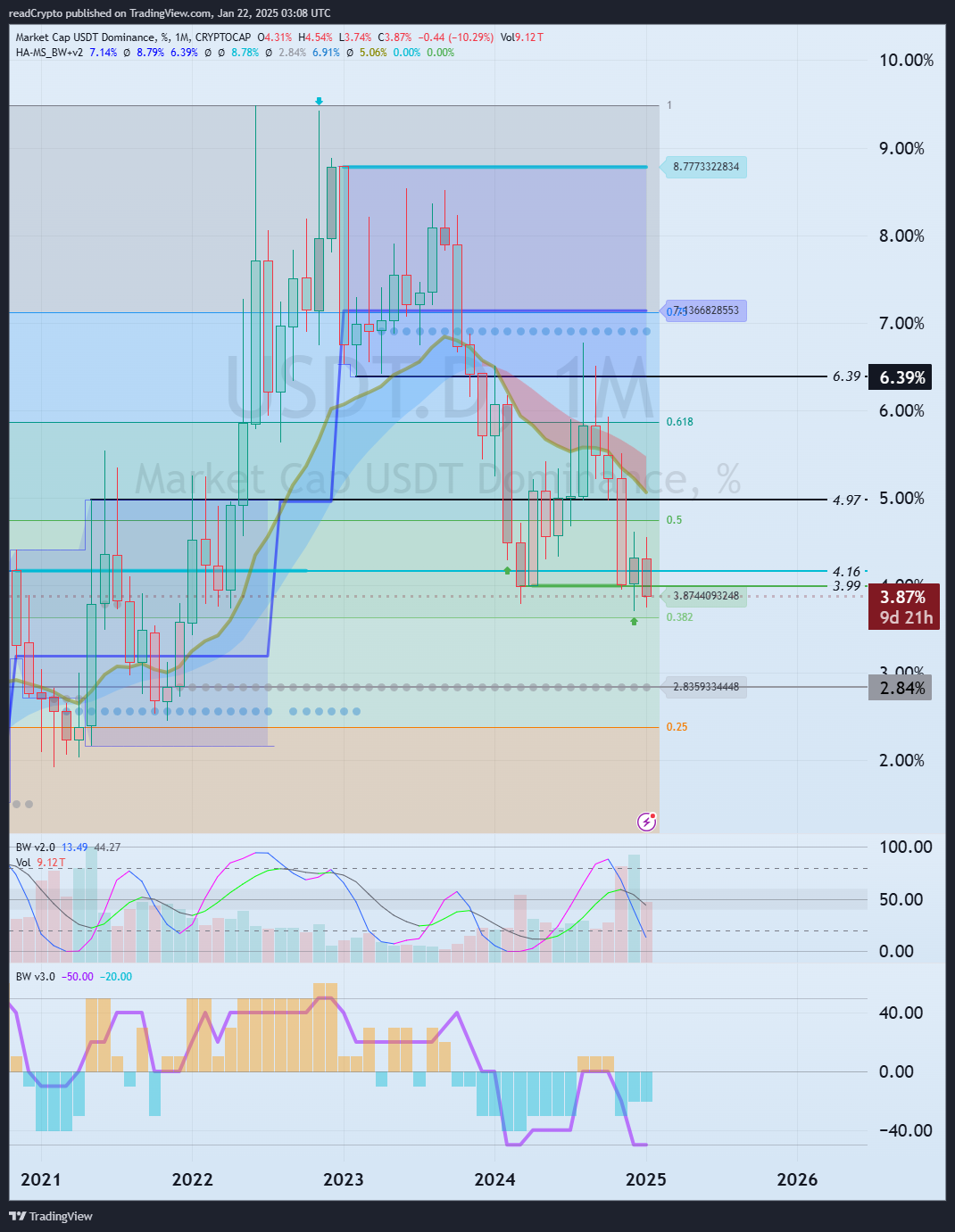Screen dimensions: 955x1232
Task: Open the TradingView logo at the bottom
Action: pos(51,1216)
